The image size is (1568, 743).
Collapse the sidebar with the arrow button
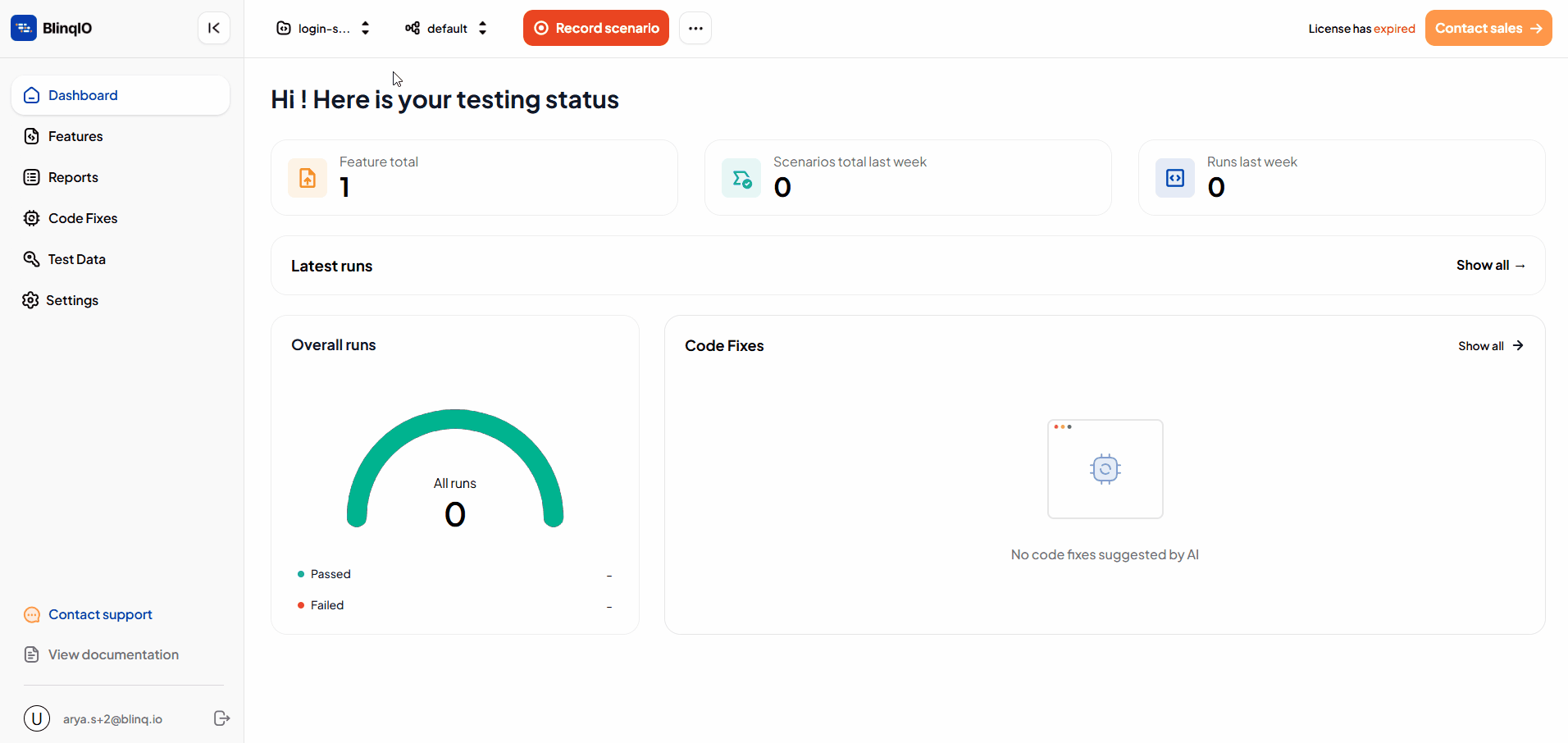tap(214, 28)
